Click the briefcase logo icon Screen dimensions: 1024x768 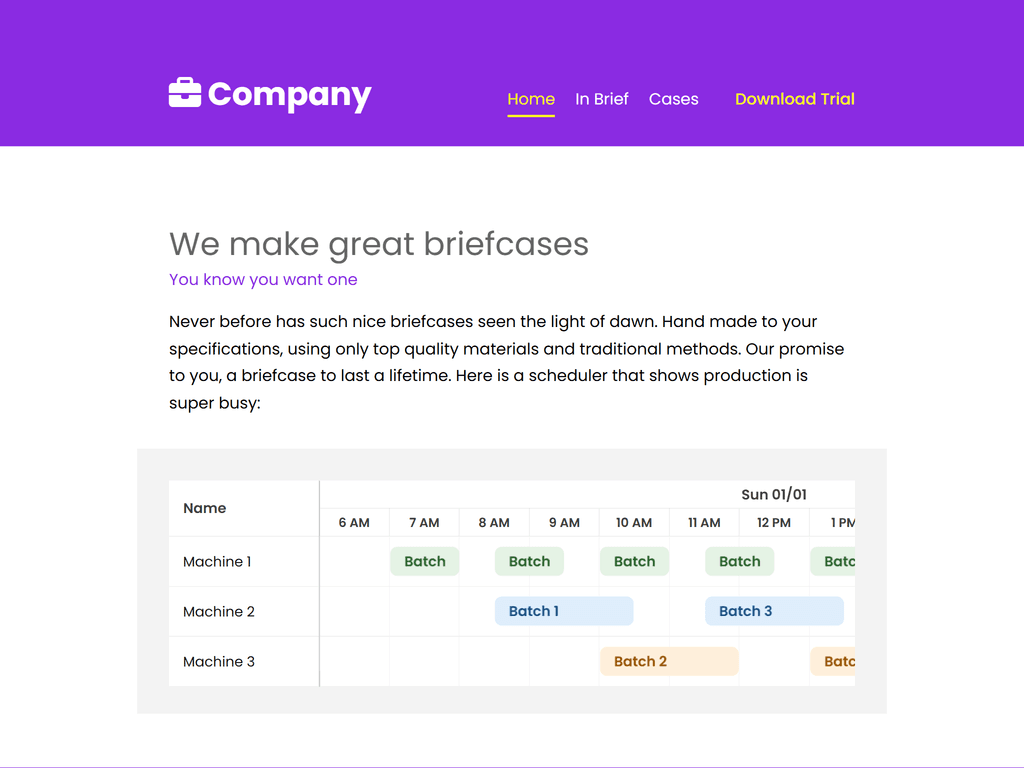185,93
